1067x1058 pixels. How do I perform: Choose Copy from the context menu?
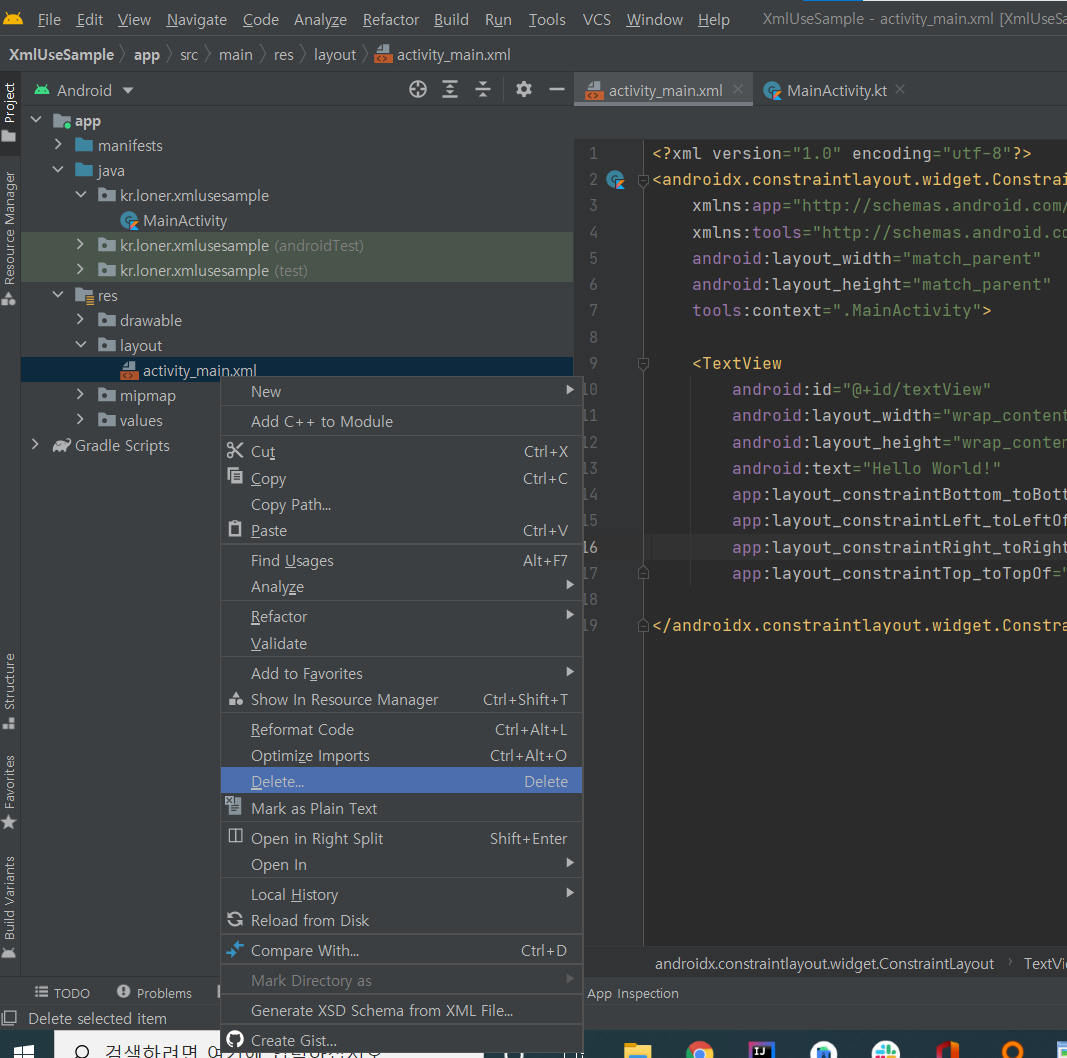point(401,478)
